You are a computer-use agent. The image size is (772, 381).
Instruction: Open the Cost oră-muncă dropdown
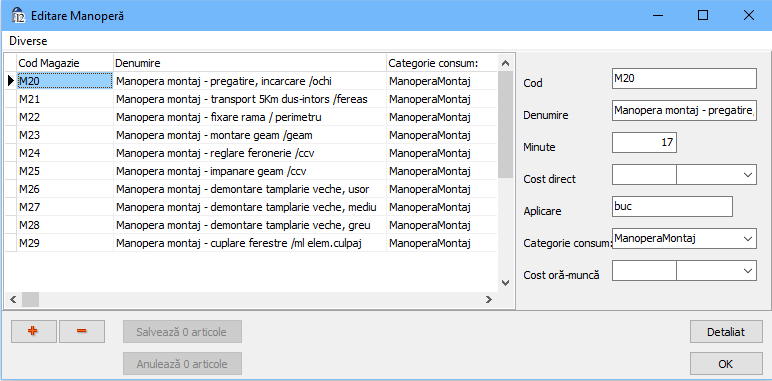748,271
